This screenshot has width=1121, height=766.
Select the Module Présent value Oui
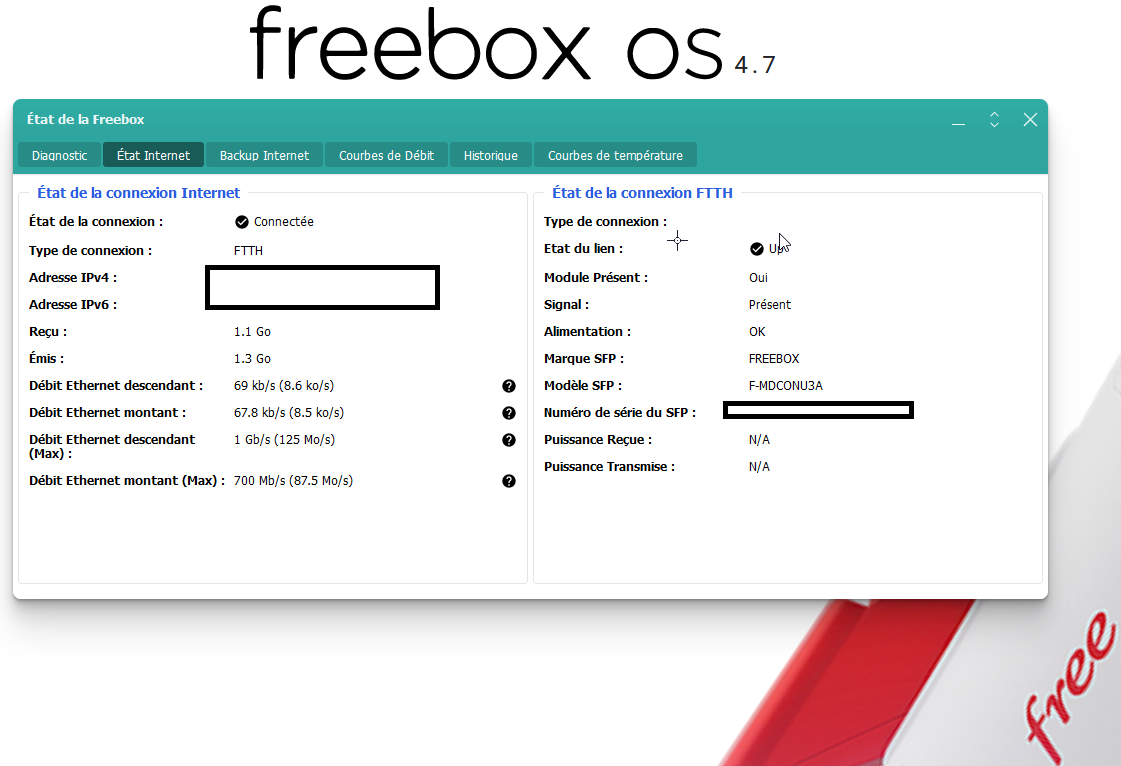pos(759,278)
